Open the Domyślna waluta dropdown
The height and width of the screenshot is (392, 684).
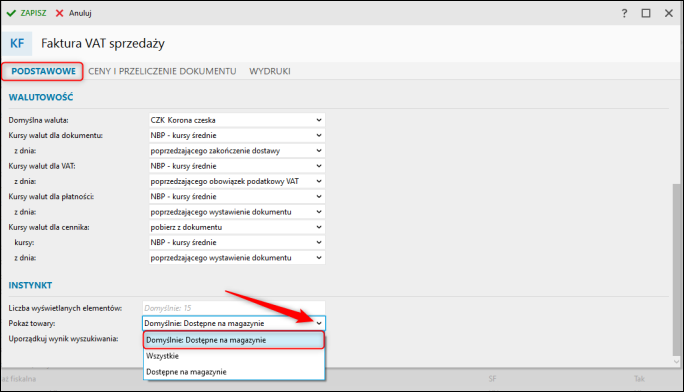(x=237, y=120)
